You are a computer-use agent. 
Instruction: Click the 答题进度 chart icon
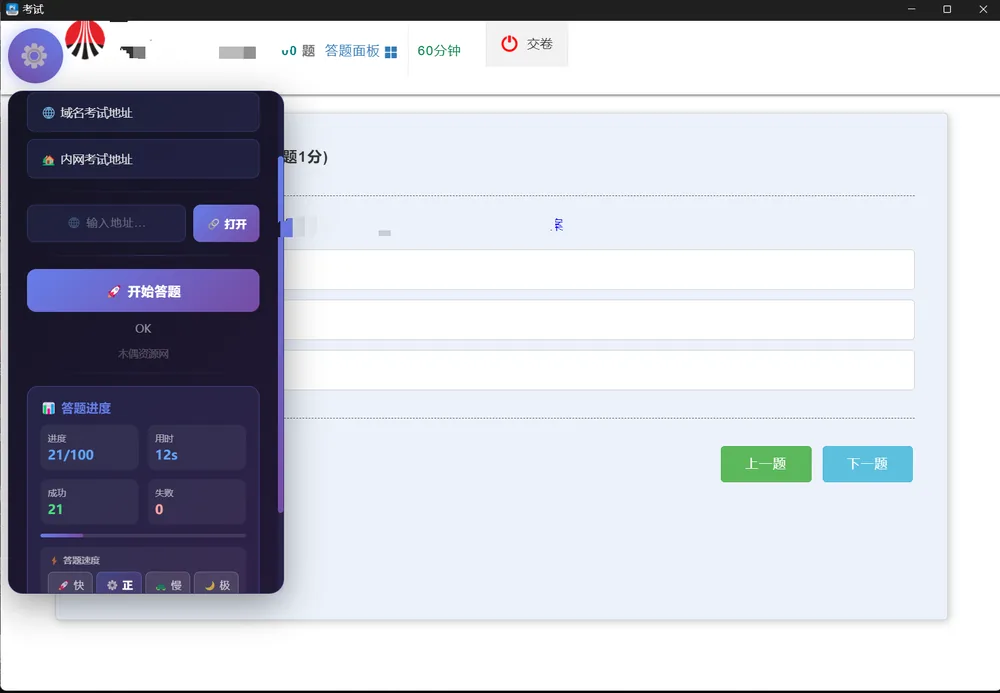48,408
